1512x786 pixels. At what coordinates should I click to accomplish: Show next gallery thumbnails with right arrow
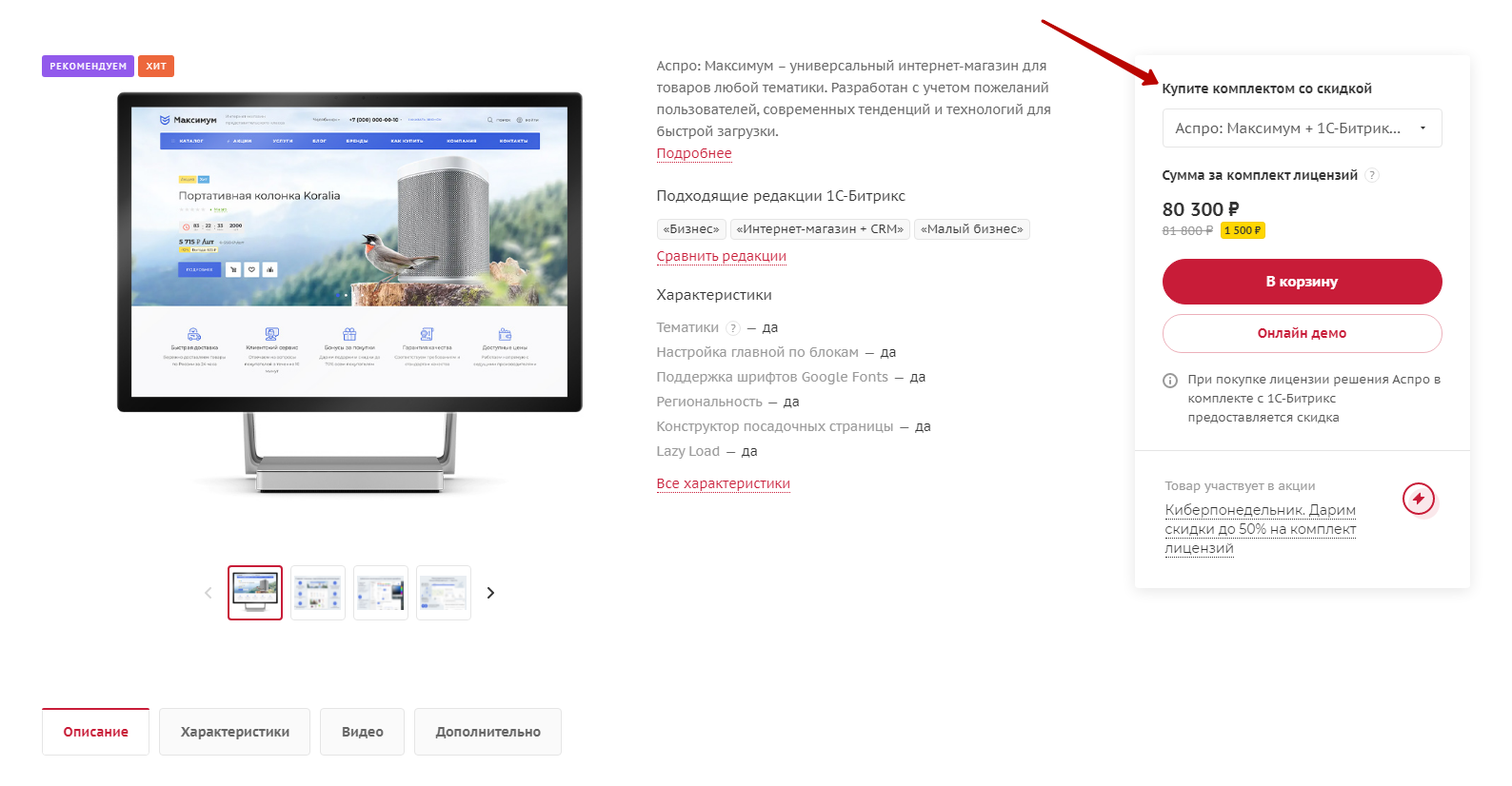(490, 593)
